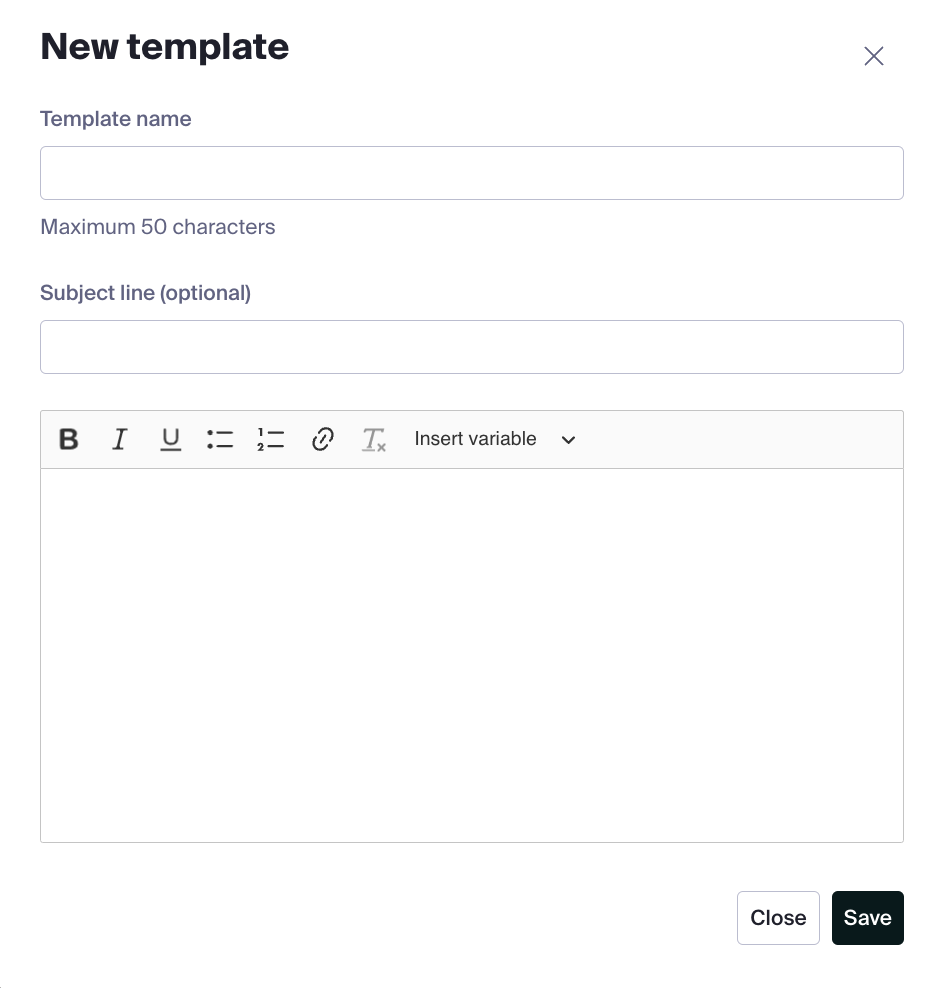The width and height of the screenshot is (938, 988).
Task: Focus the Subject line input field
Action: [472, 347]
